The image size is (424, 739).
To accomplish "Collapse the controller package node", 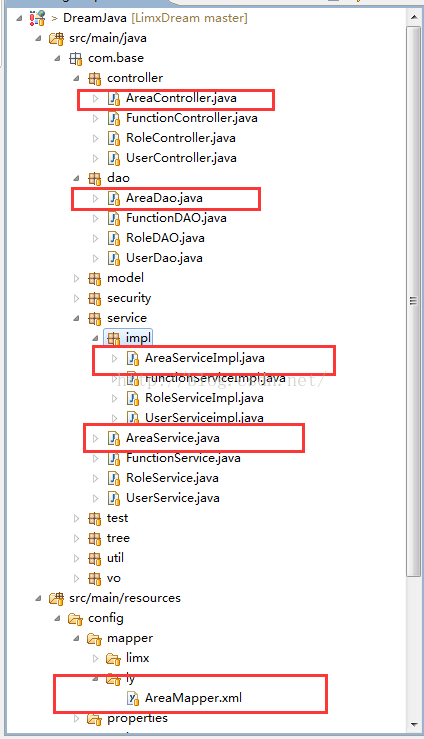I will 77,79.
